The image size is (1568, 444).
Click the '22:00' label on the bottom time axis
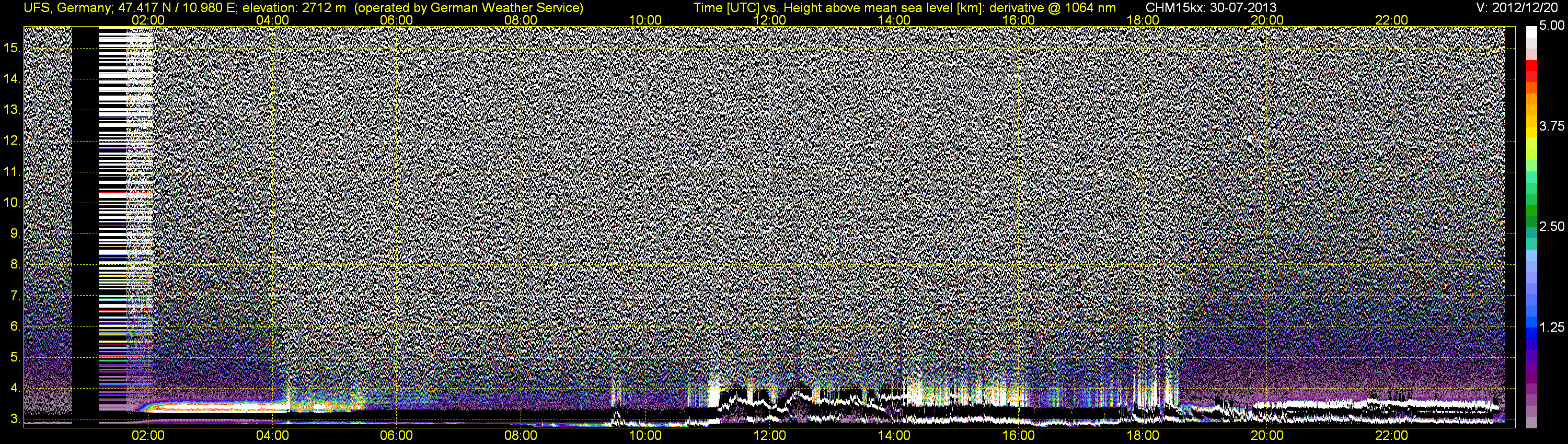1391,436
